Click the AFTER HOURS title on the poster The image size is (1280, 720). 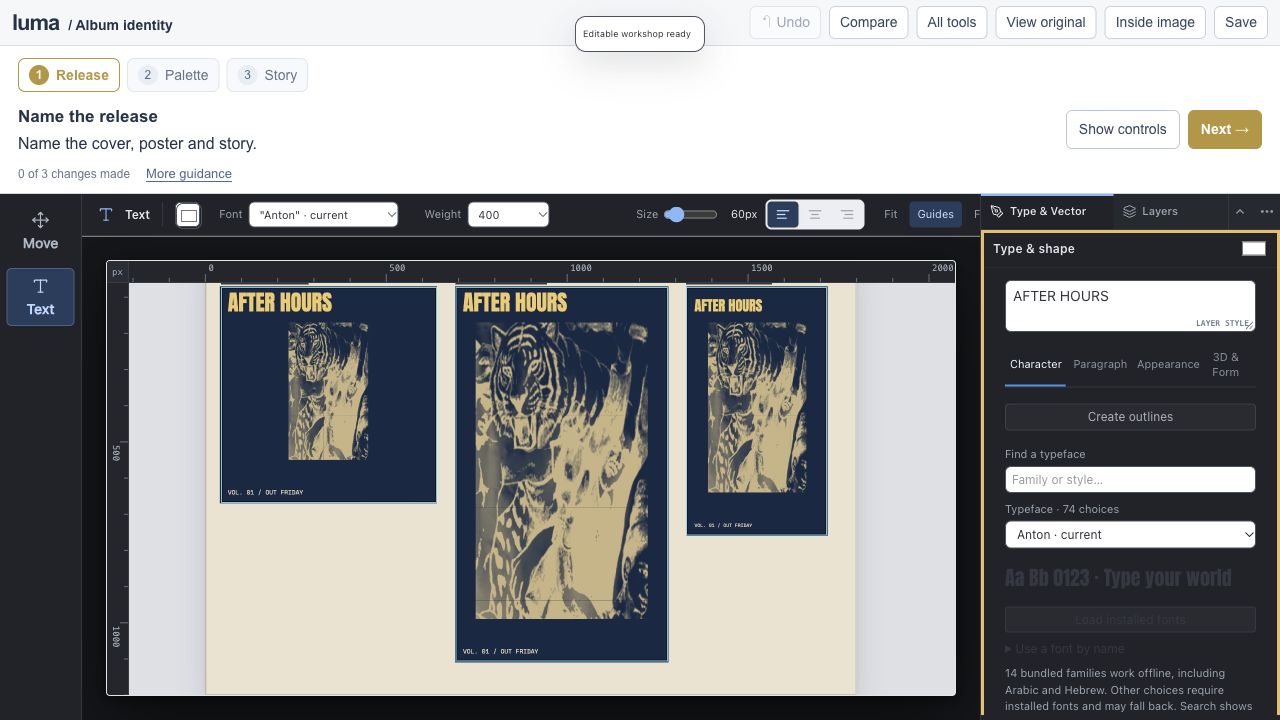click(515, 302)
